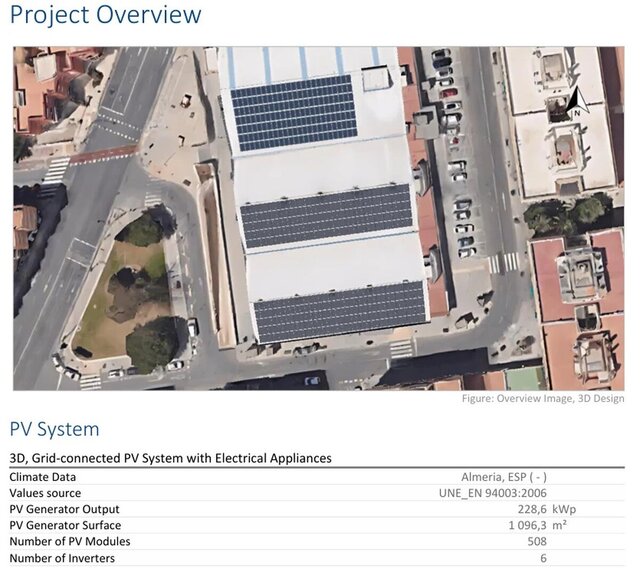Click the 'PV Generator Output' label

(x=64, y=509)
